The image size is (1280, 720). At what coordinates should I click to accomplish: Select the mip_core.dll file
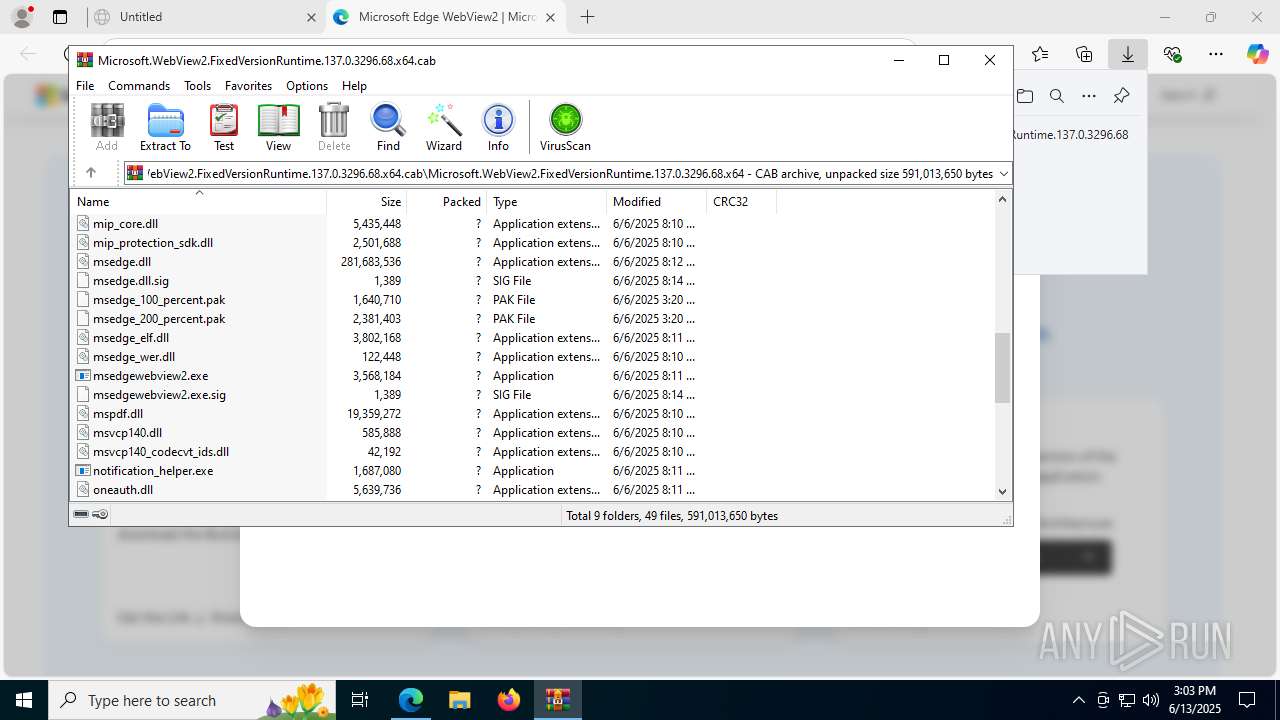coord(125,224)
